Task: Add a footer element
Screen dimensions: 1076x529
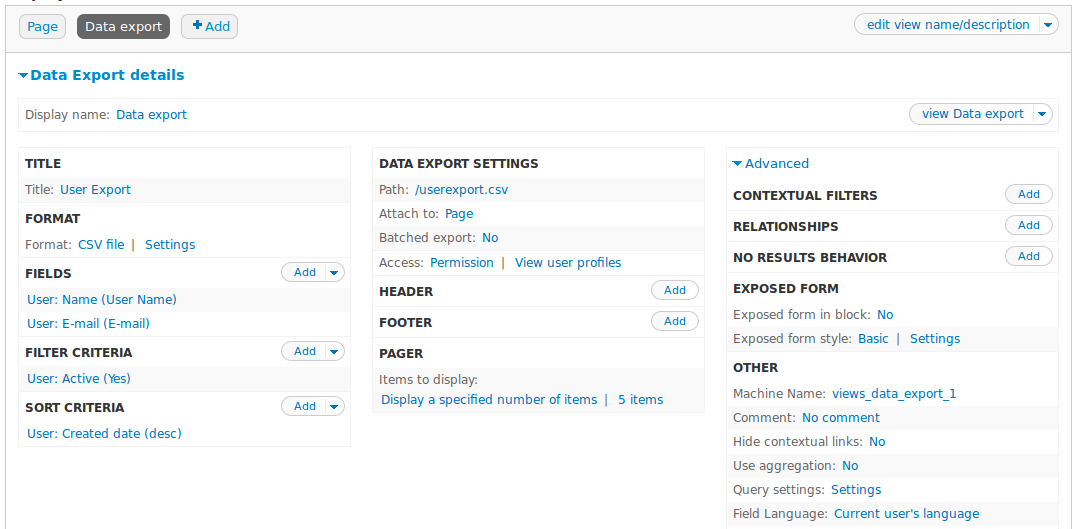Action: point(675,321)
